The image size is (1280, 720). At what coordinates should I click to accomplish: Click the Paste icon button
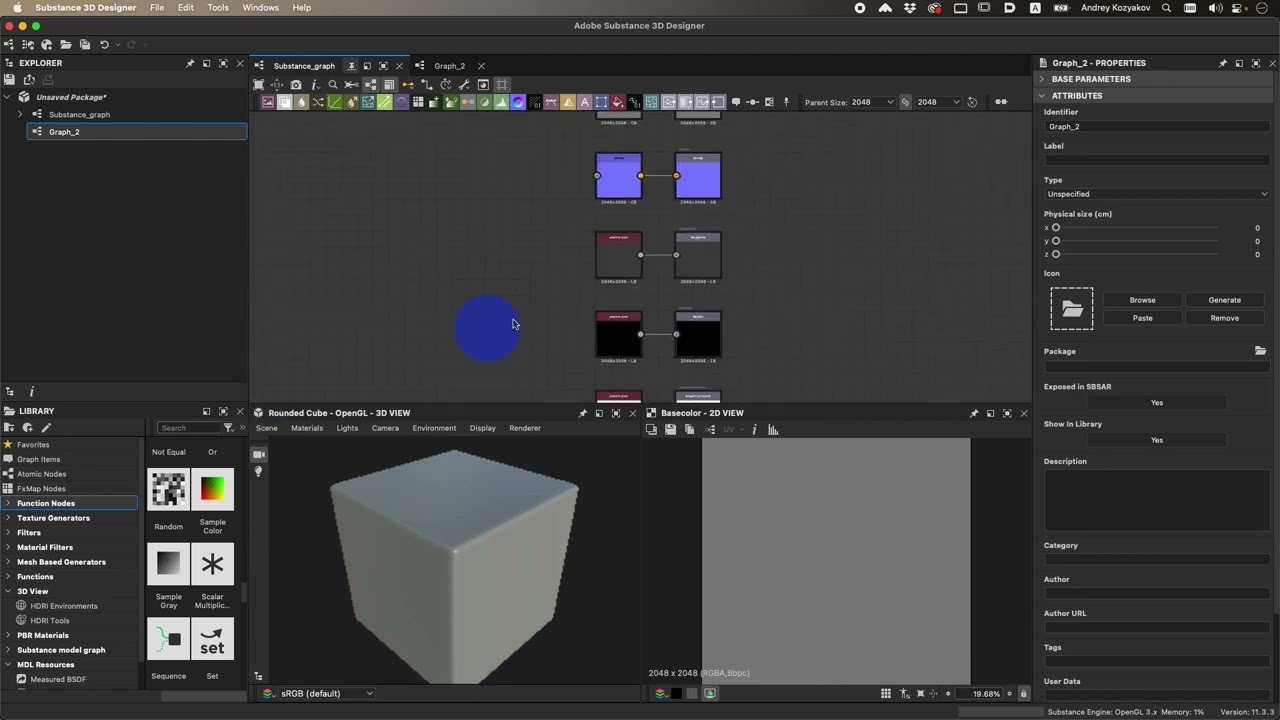1142,318
